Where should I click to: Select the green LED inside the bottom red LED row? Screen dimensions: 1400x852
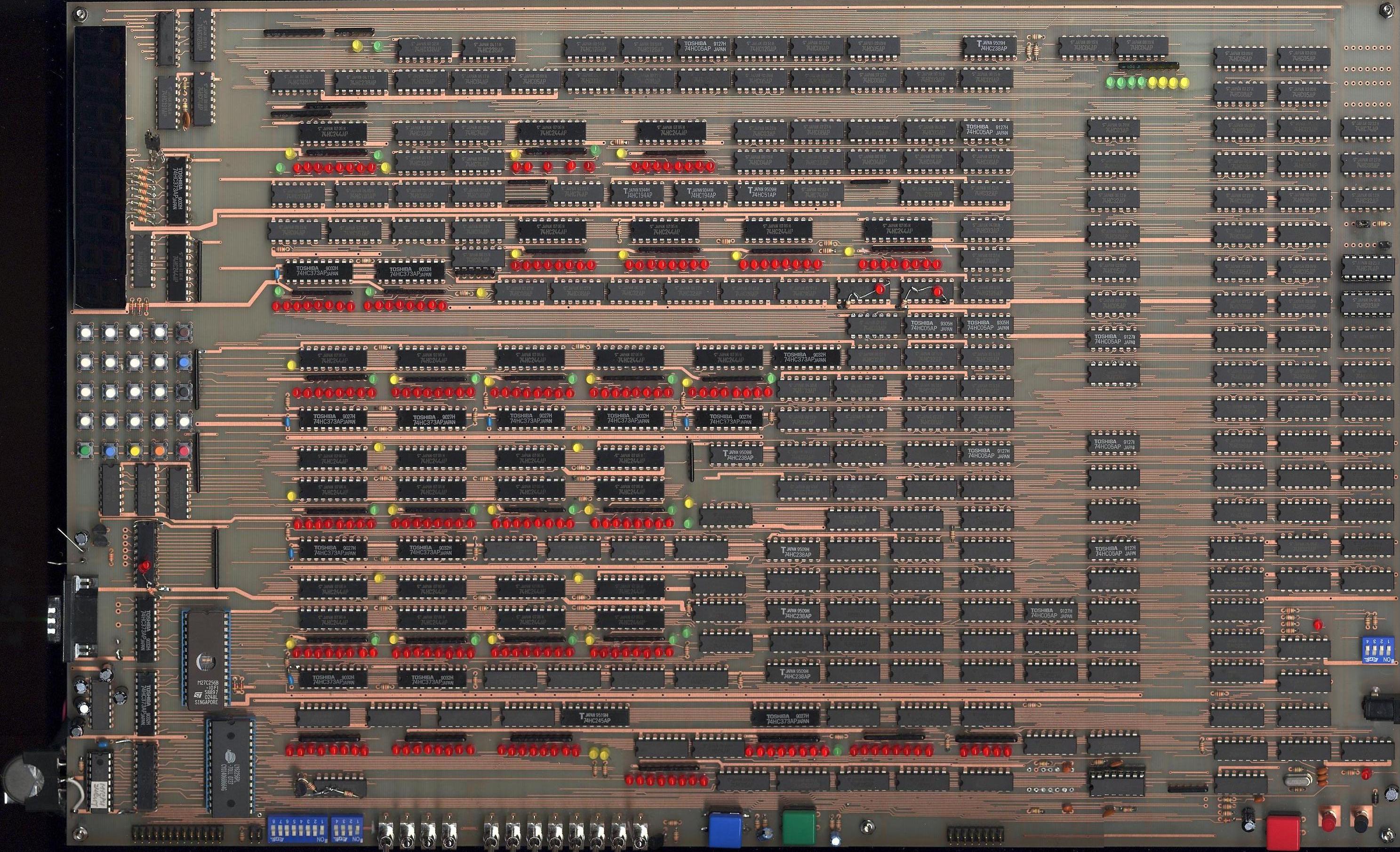837,751
